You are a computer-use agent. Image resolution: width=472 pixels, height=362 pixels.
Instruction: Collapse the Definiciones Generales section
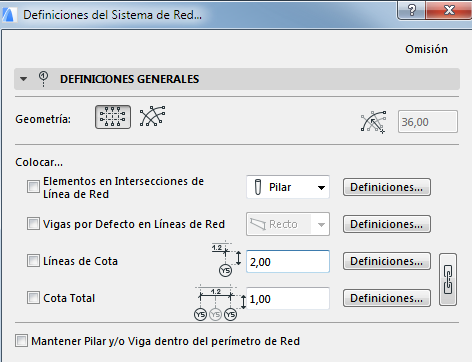(x=23, y=79)
